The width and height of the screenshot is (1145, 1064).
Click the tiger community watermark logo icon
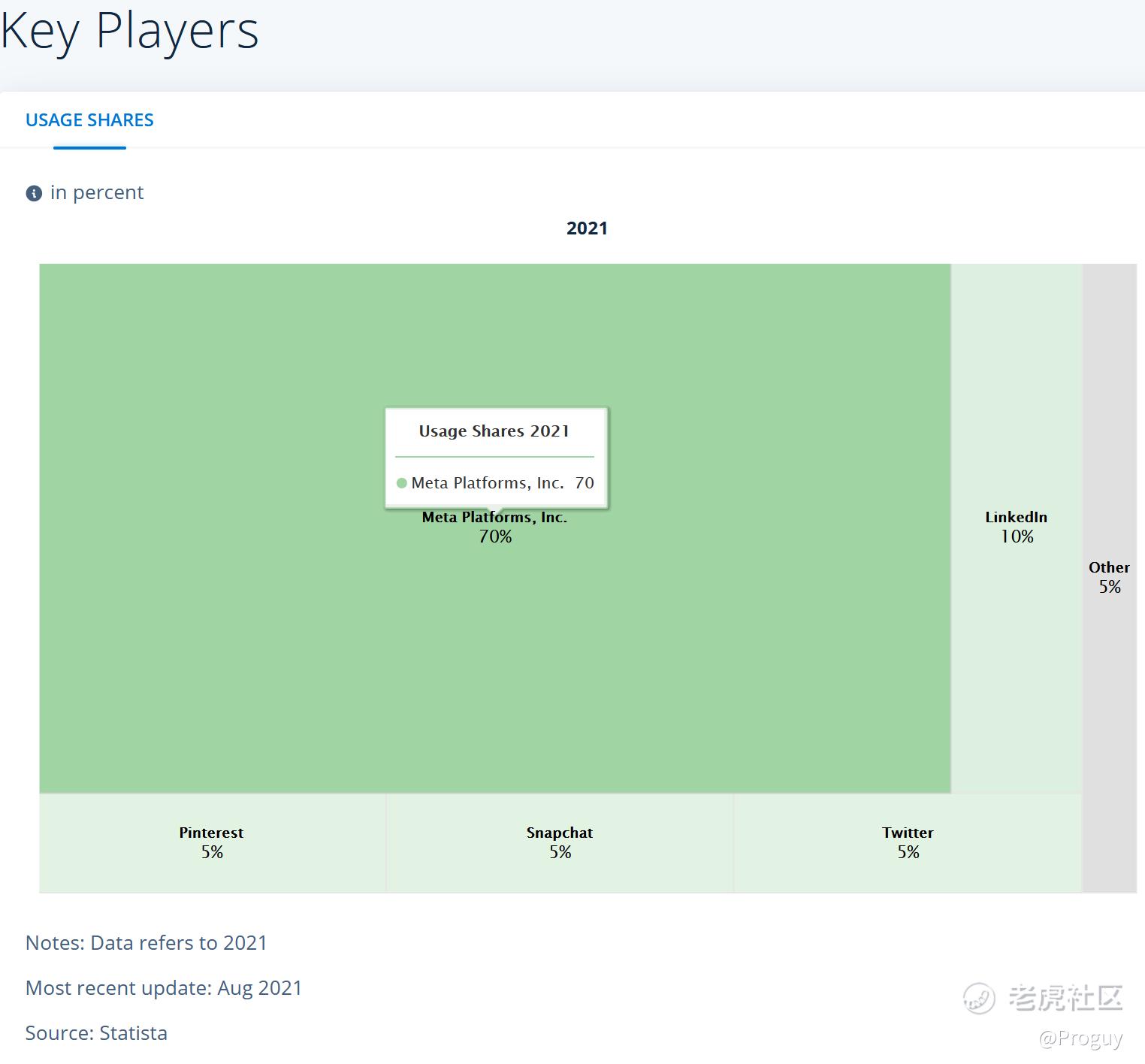[979, 999]
